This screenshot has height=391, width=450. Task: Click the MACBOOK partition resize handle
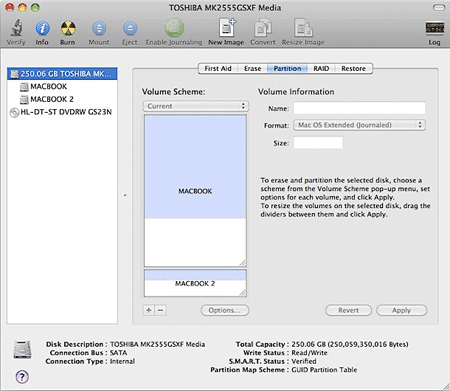tap(243, 263)
